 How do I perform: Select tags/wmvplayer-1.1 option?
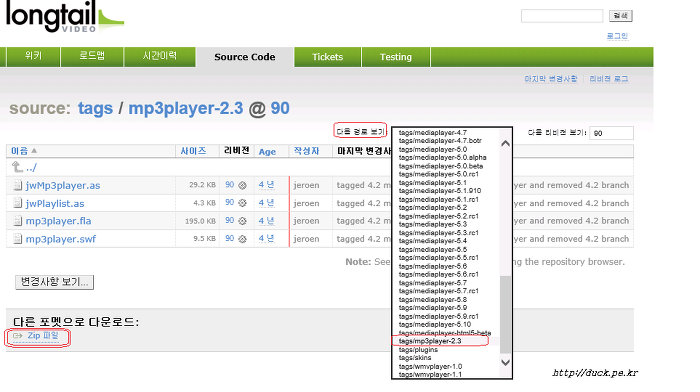pyautogui.click(x=430, y=375)
